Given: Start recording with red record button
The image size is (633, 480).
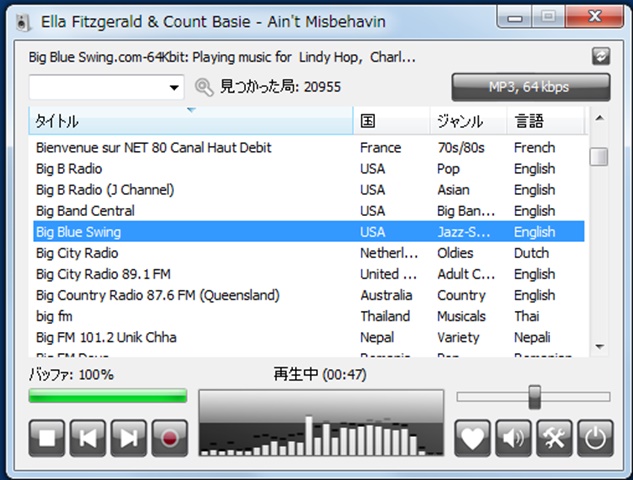Looking at the screenshot, I should point(170,438).
